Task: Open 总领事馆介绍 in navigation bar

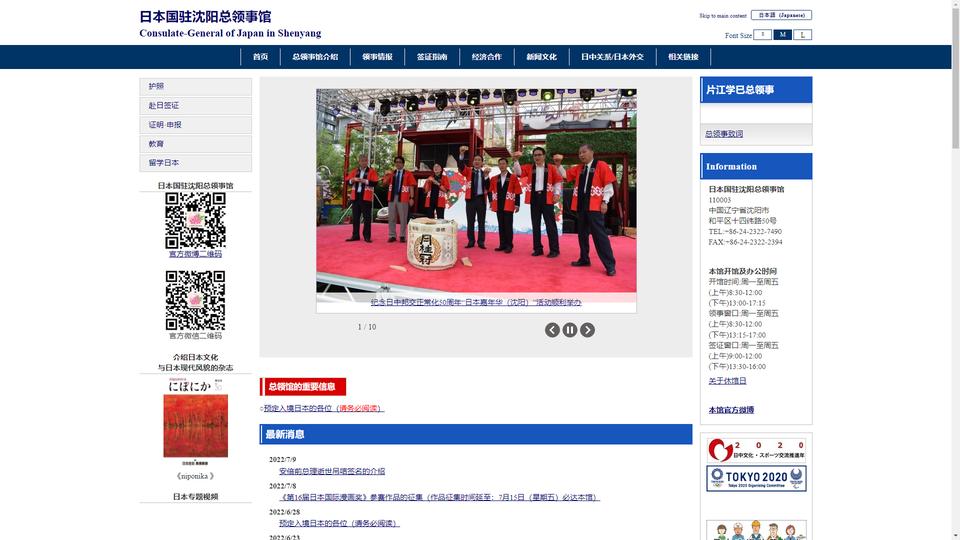Action: [315, 57]
